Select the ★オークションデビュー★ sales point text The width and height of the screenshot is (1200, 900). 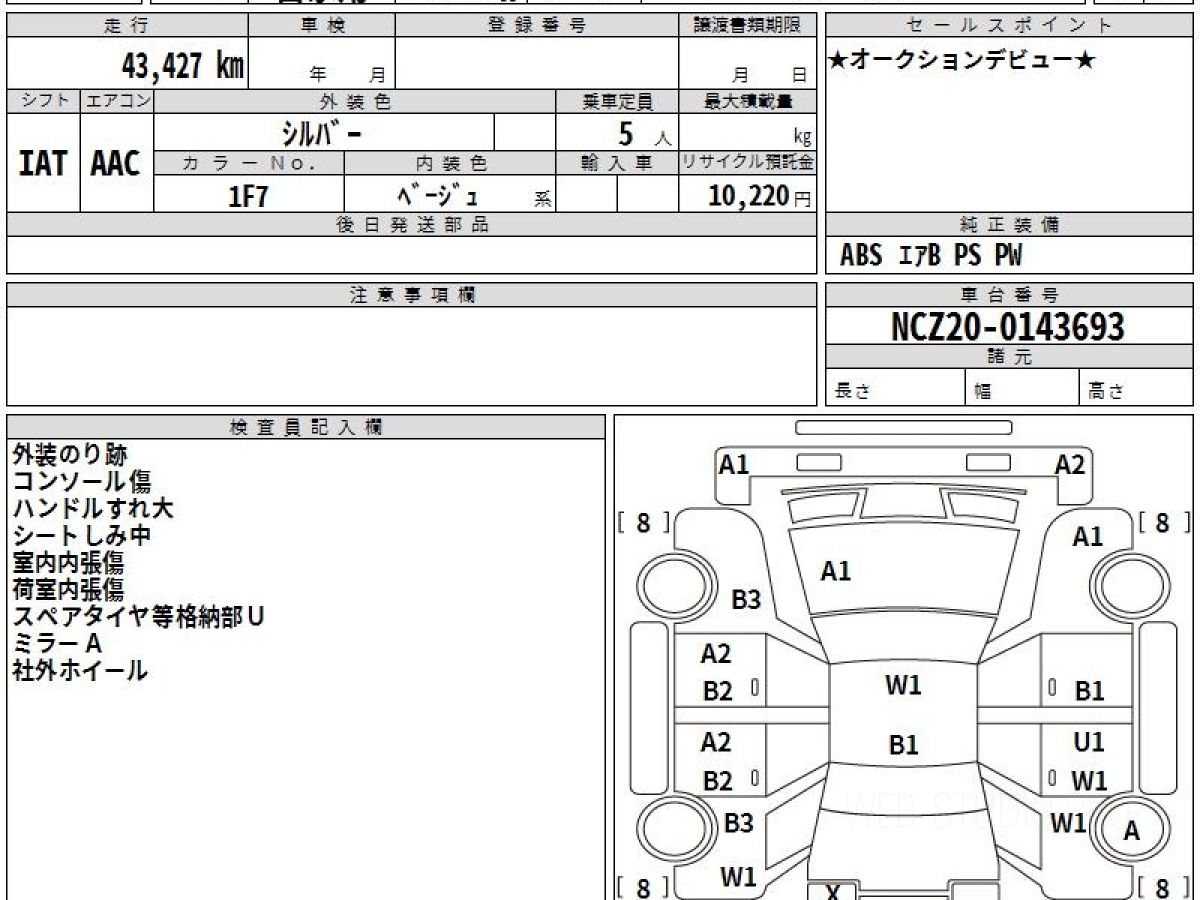tap(962, 61)
